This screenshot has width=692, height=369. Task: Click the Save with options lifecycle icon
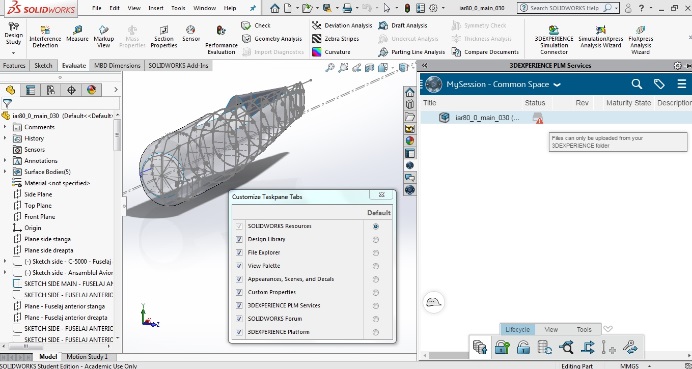(480, 347)
